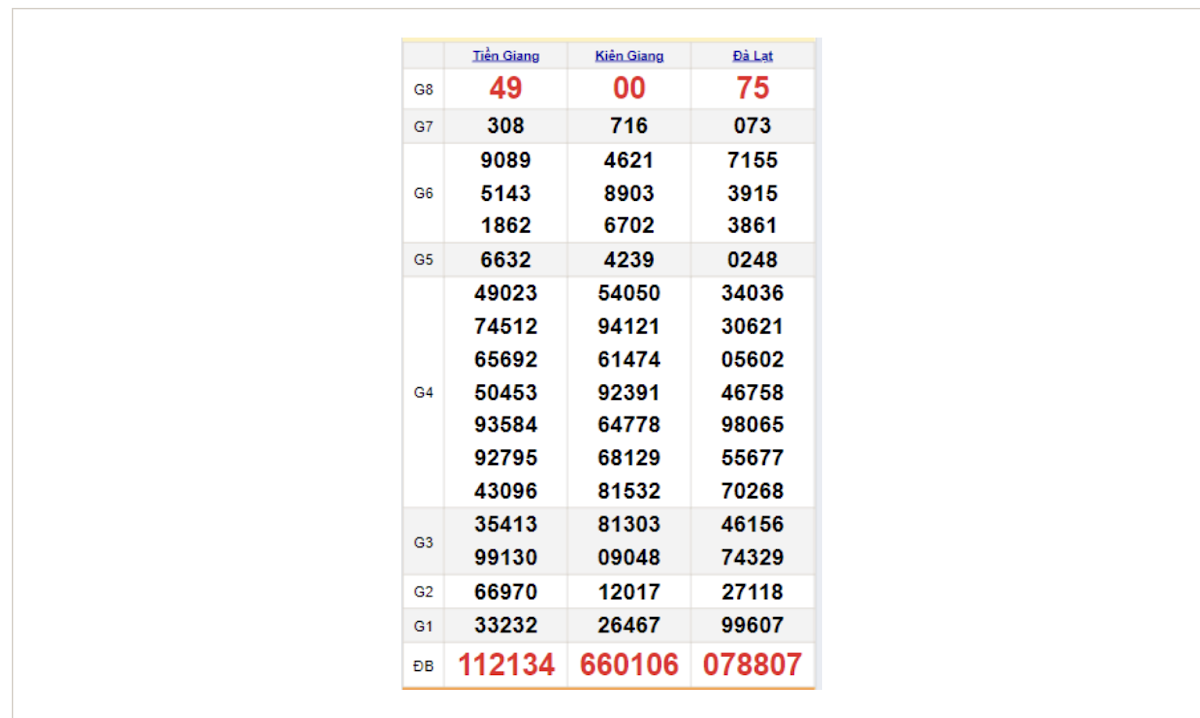This screenshot has width=1200, height=718.
Task: Select G3 number 09048
Action: (629, 557)
